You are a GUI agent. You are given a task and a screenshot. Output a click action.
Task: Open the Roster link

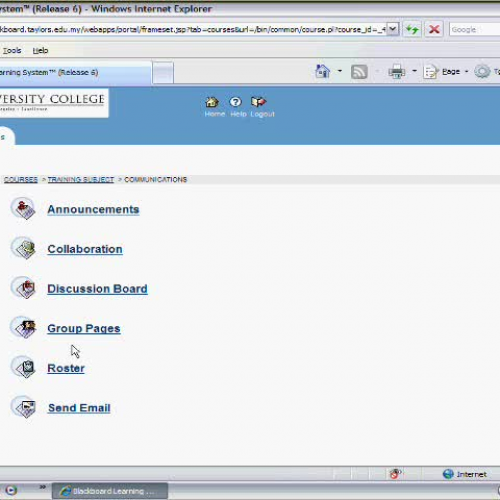[x=66, y=368]
